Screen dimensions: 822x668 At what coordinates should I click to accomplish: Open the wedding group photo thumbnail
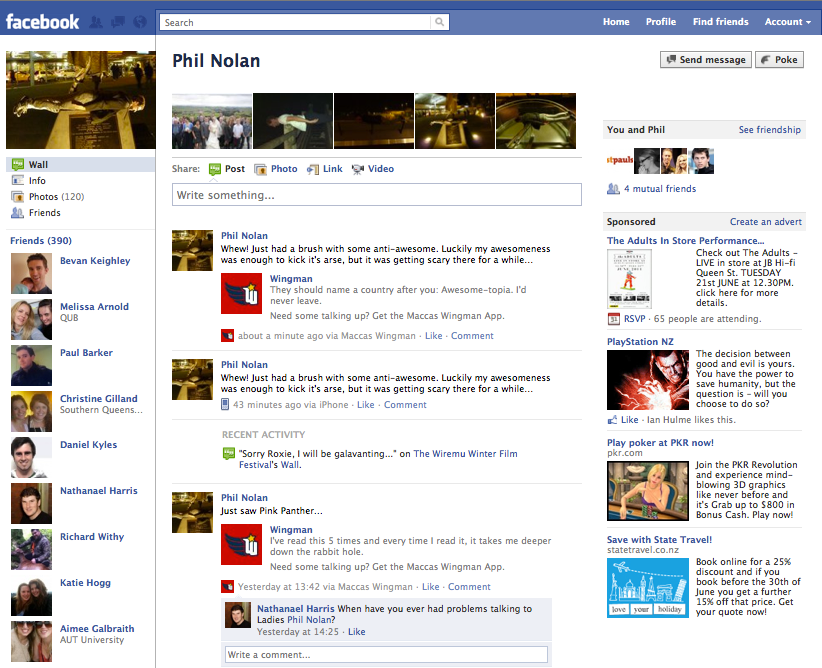[x=212, y=121]
